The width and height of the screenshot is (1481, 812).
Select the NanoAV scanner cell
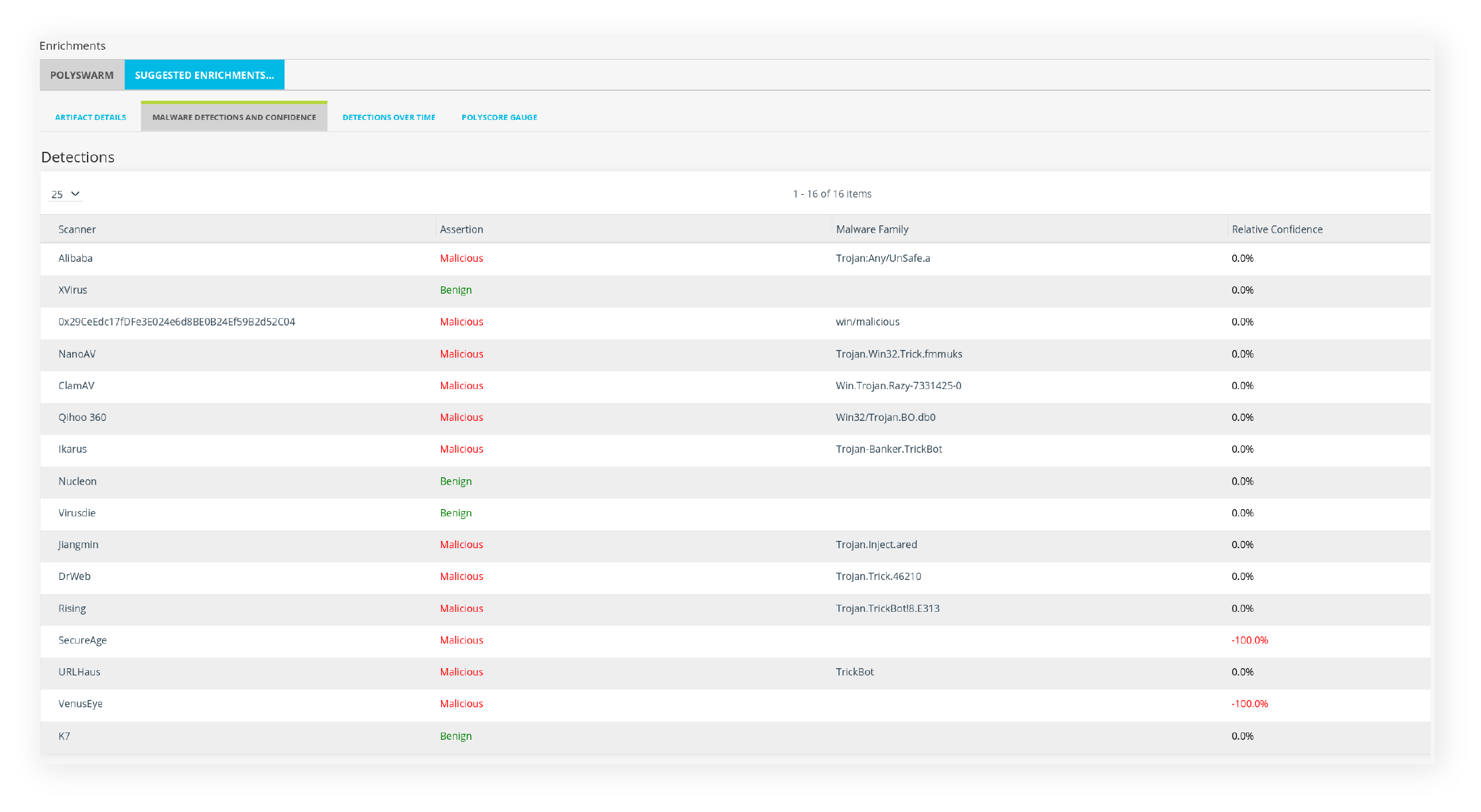click(77, 354)
